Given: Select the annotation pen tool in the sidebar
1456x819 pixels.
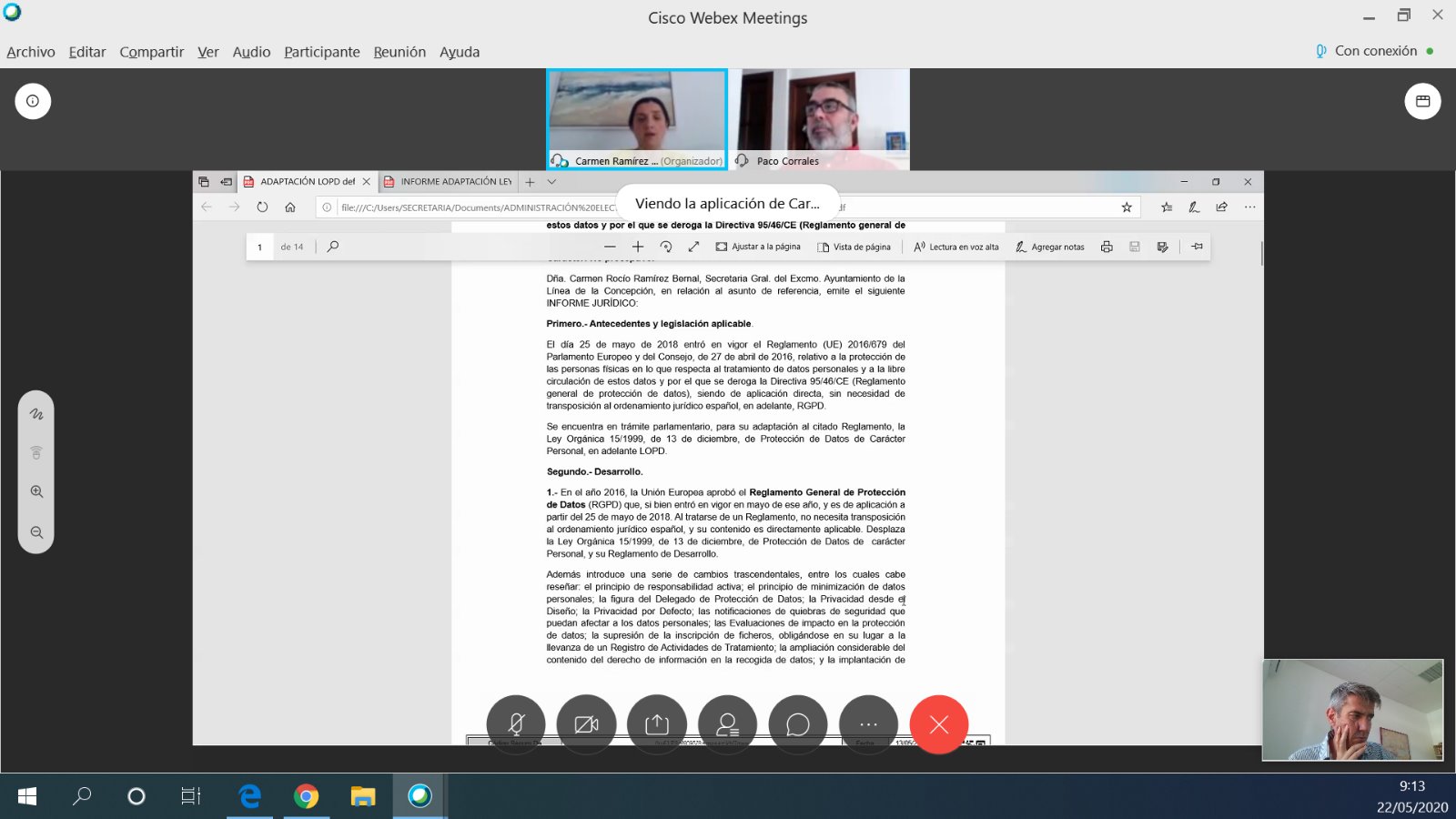Looking at the screenshot, I should pyautogui.click(x=36, y=413).
